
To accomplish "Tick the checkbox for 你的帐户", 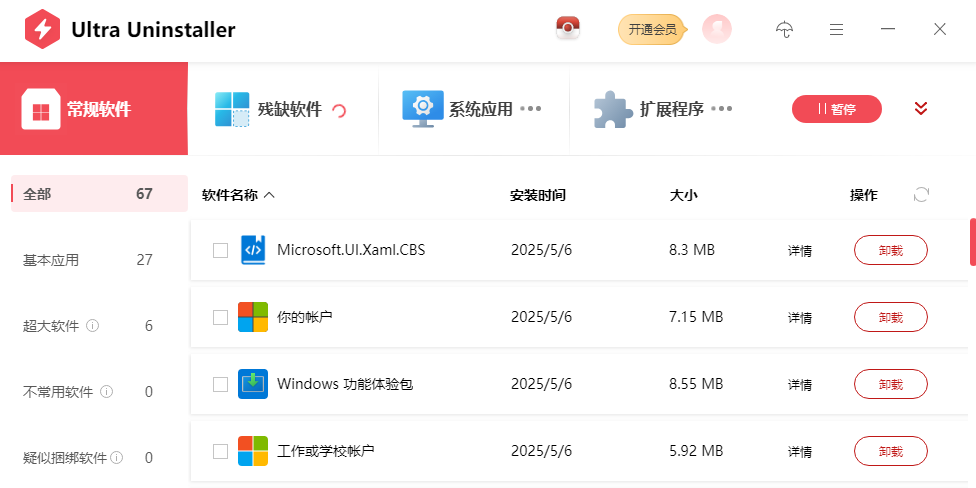I will pyautogui.click(x=220, y=317).
